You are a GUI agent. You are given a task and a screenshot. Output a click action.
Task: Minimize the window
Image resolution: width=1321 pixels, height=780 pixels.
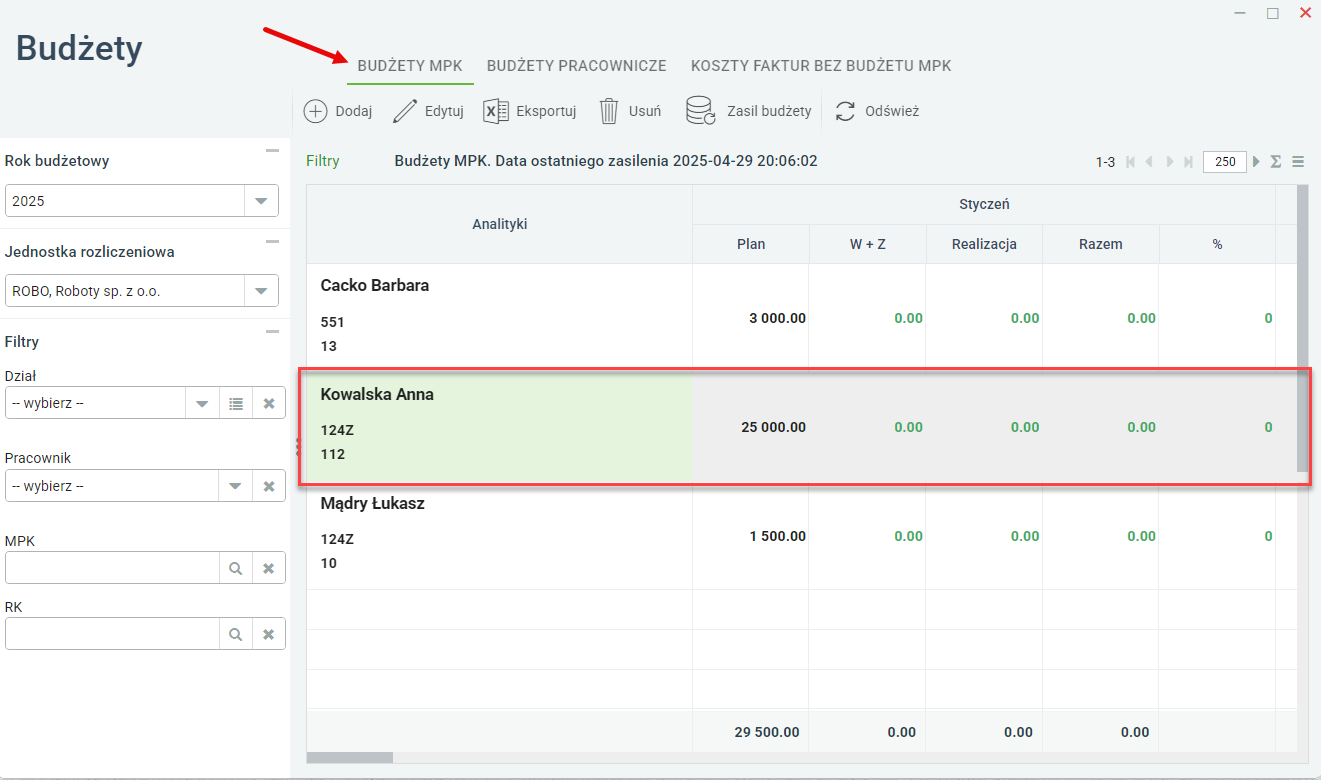coord(1240,13)
